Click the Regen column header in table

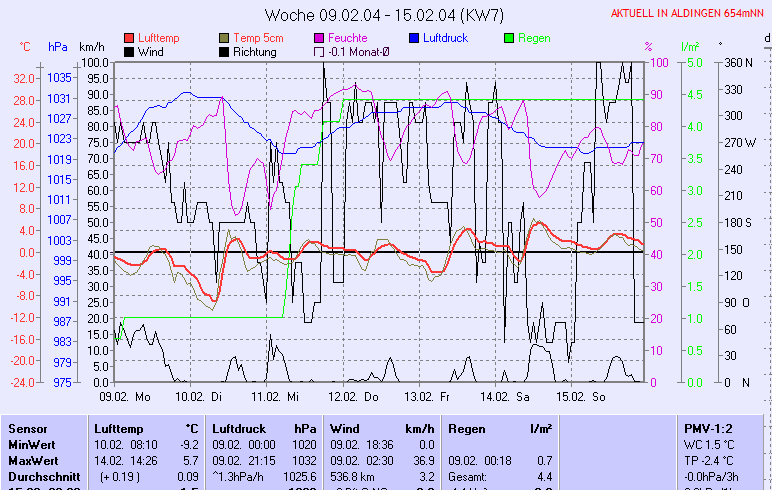click(466, 427)
